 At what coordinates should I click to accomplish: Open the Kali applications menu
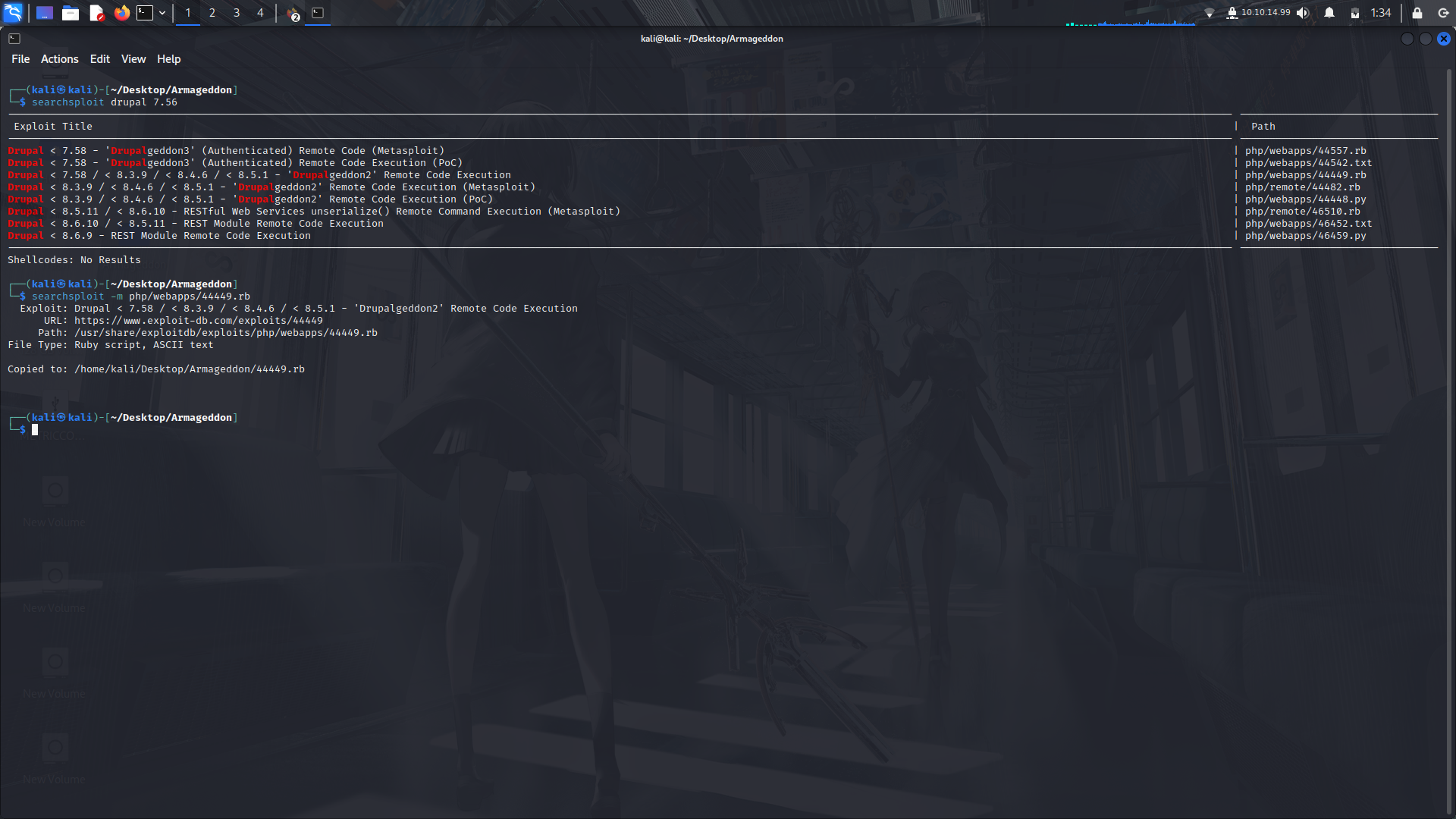pos(14,13)
